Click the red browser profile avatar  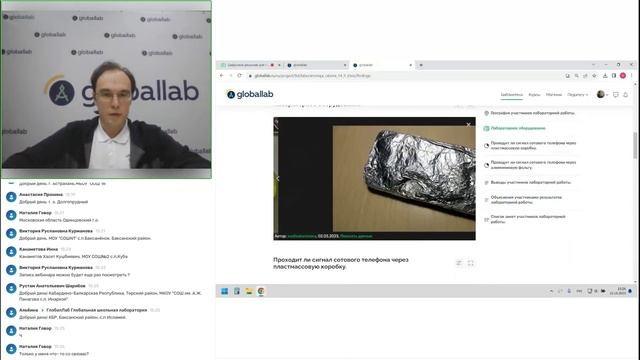pos(623,76)
